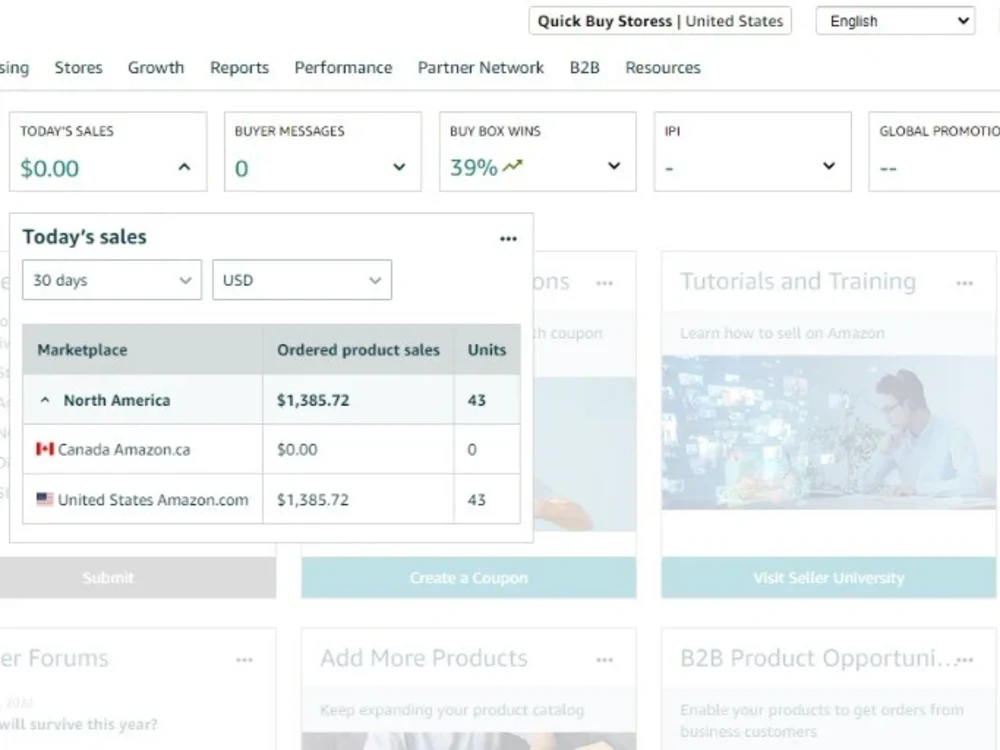Viewport: 1000px width, 750px height.
Task: Click the Buyer Messages count 0
Action: pos(241,168)
